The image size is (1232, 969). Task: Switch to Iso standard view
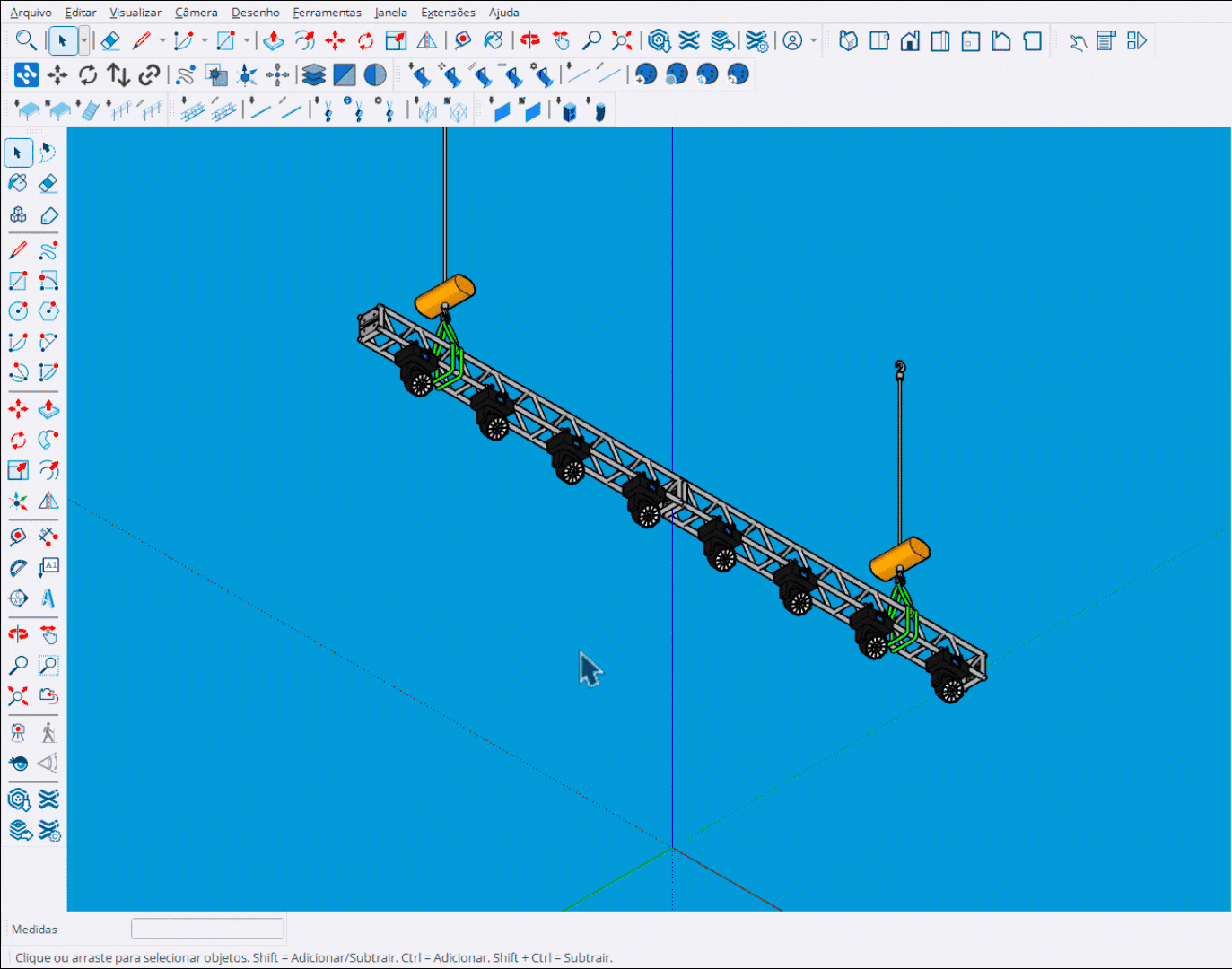tap(849, 41)
